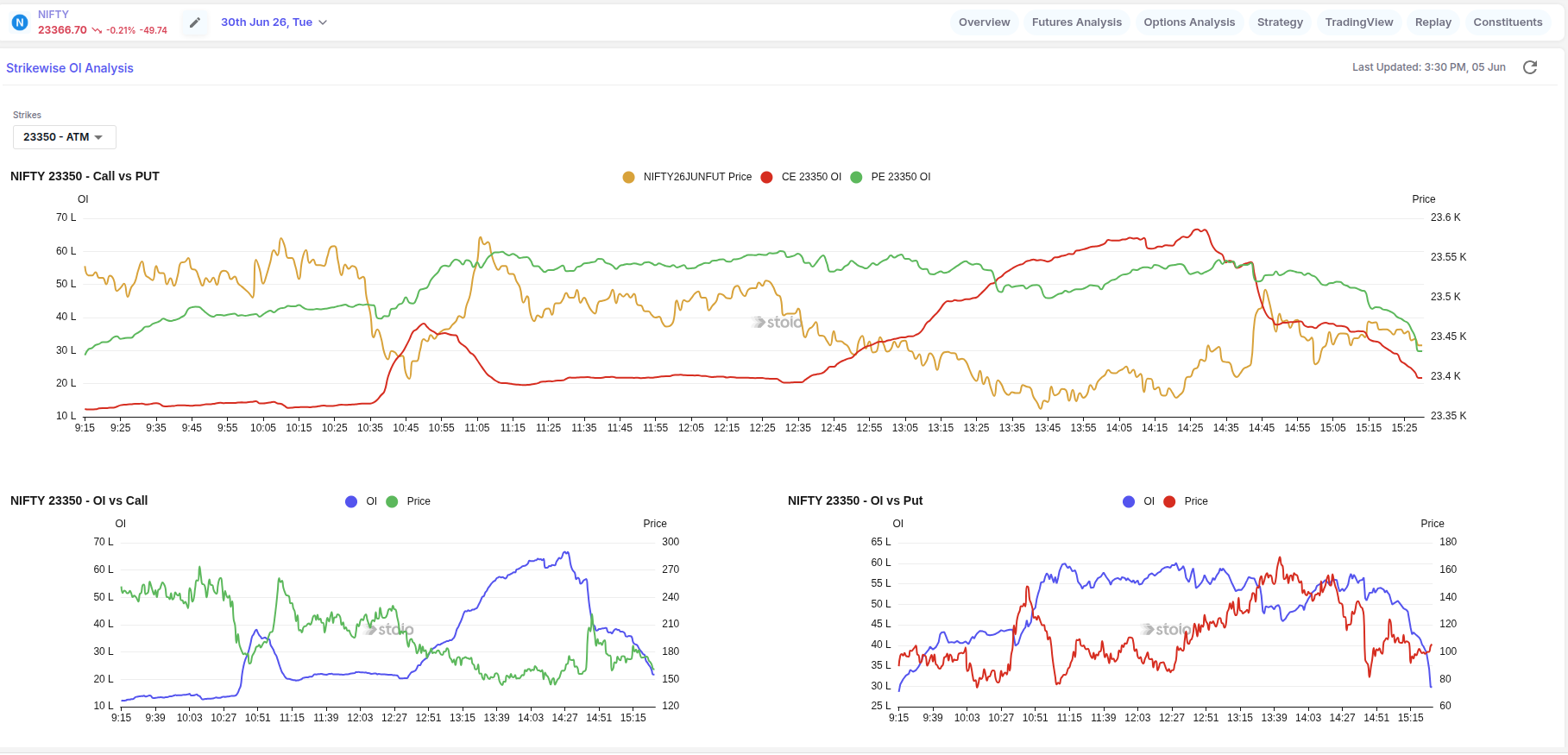This screenshot has width=1568, height=755.
Task: Click the orange NIFTY26JUNFUT Price legend dot
Action: pos(628,177)
